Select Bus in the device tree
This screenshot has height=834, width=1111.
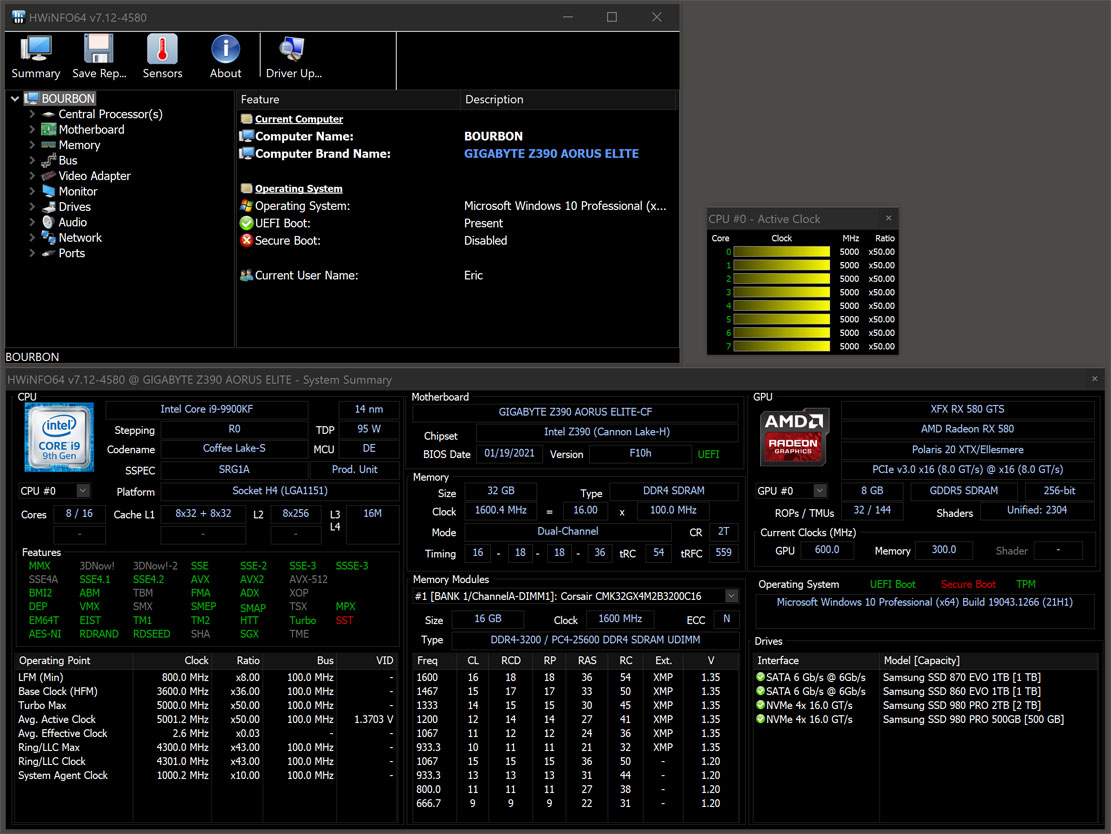(x=68, y=161)
